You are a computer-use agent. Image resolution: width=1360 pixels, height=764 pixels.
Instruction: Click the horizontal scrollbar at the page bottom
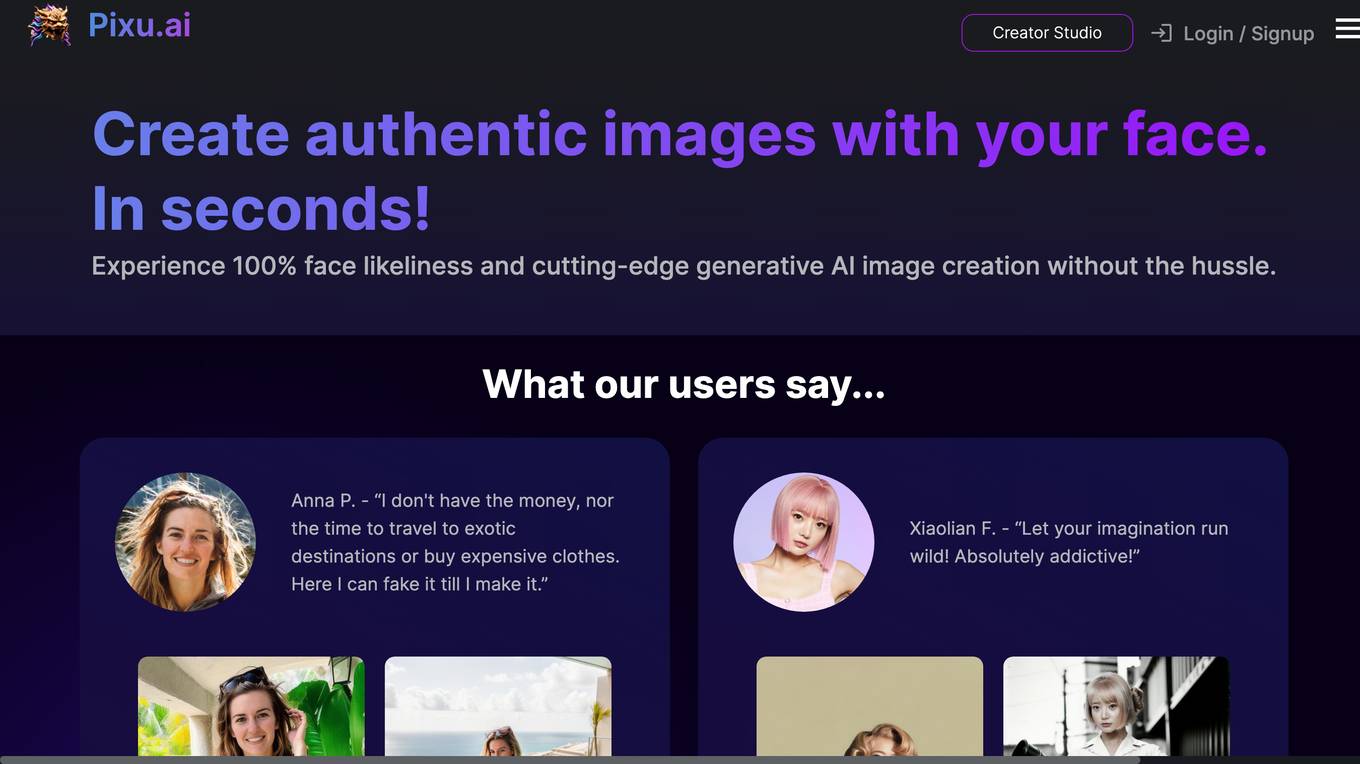pyautogui.click(x=570, y=760)
